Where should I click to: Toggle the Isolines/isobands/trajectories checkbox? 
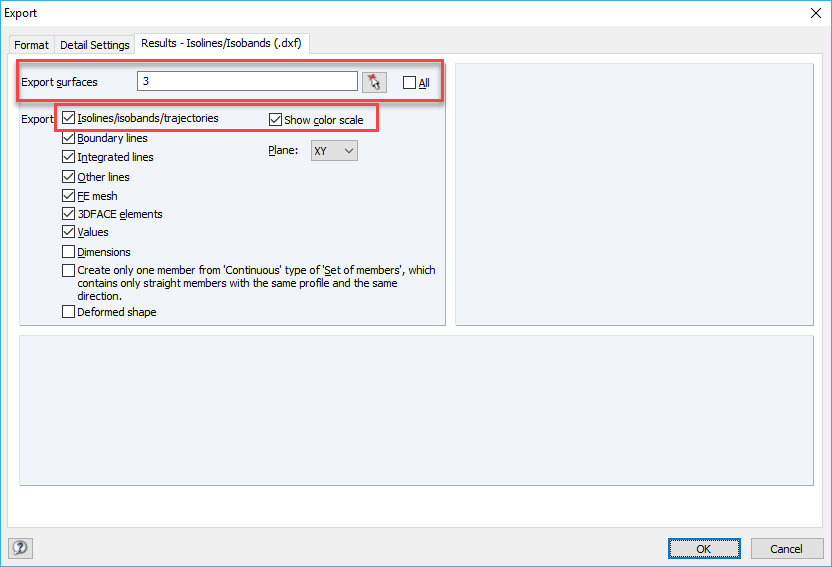pyautogui.click(x=68, y=118)
